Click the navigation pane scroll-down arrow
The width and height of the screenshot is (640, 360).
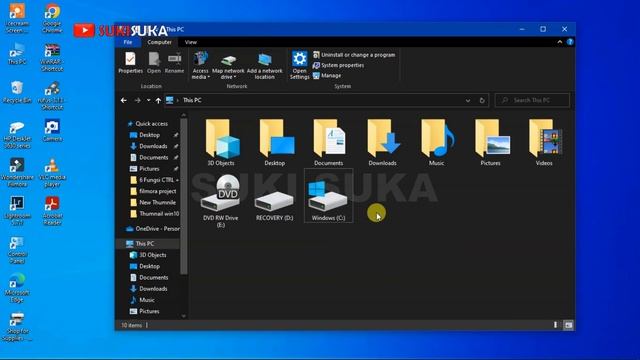coord(183,316)
